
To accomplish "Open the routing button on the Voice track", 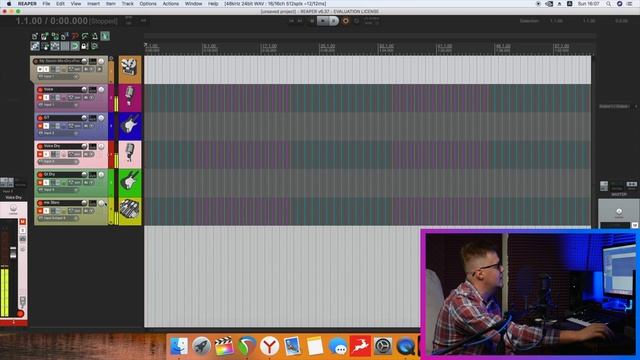I will [x=93, y=89].
